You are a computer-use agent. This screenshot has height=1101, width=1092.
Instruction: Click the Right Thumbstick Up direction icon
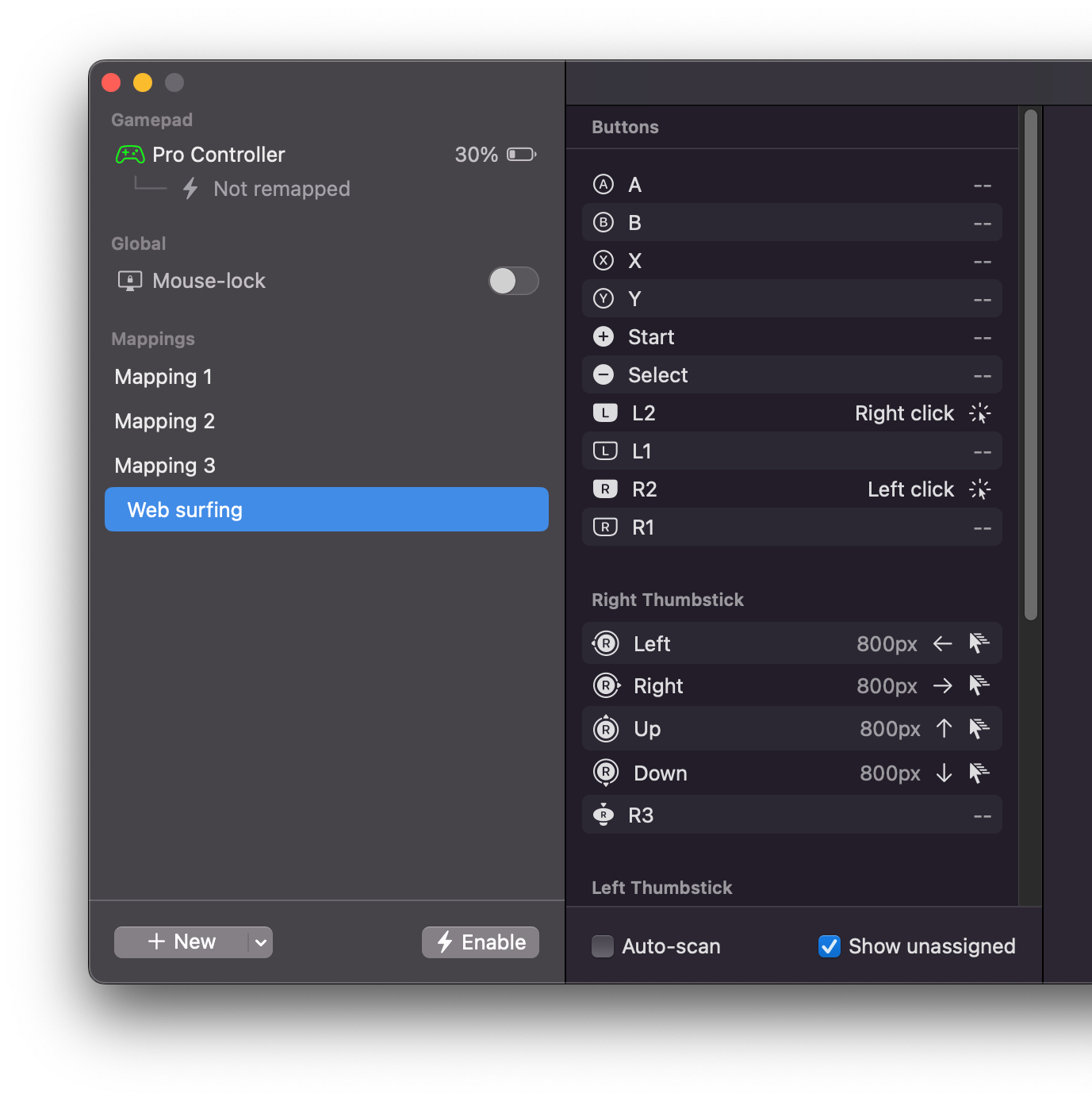606,727
